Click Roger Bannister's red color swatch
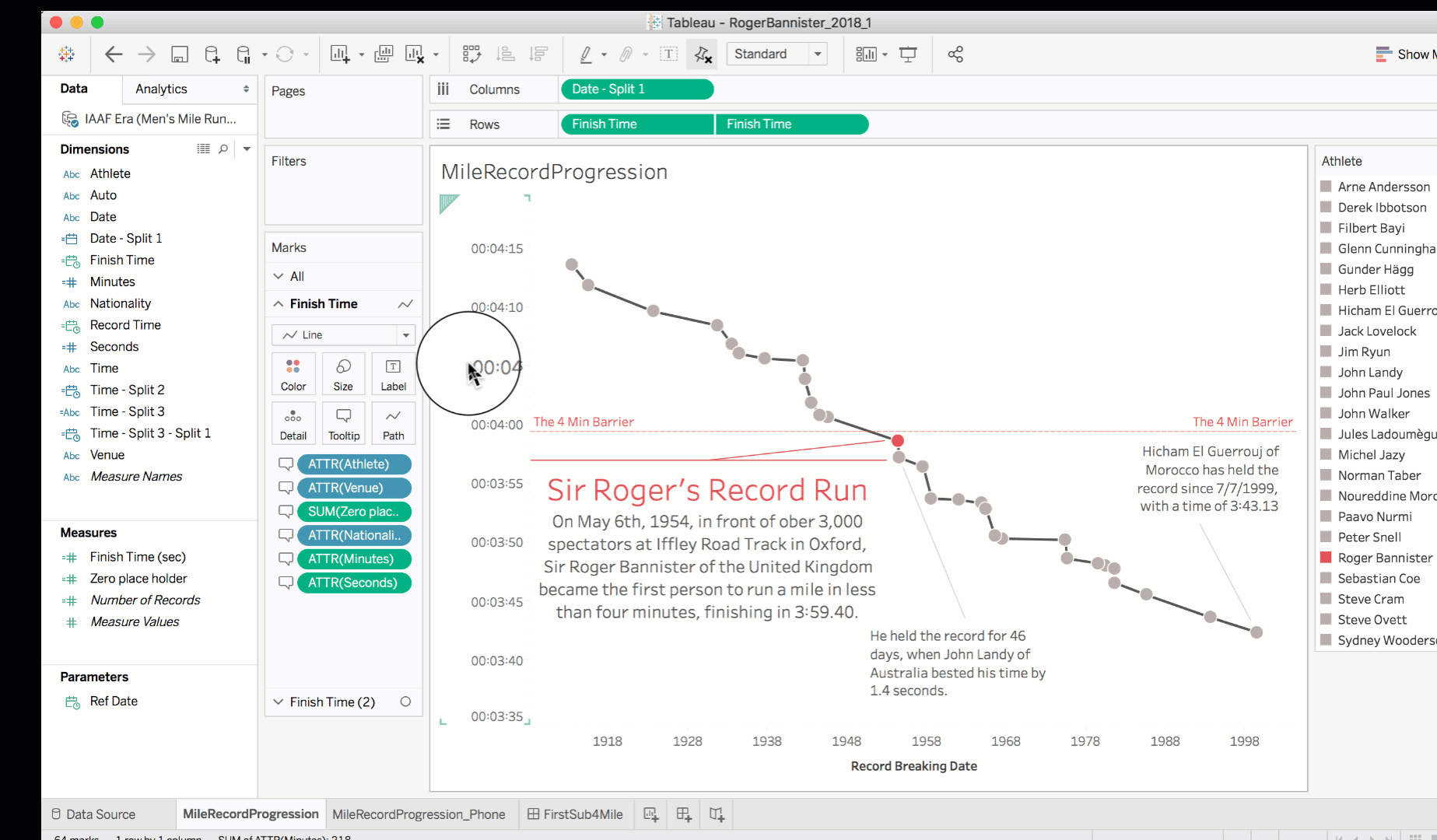Viewport: 1437px width, 840px height. [x=1325, y=558]
